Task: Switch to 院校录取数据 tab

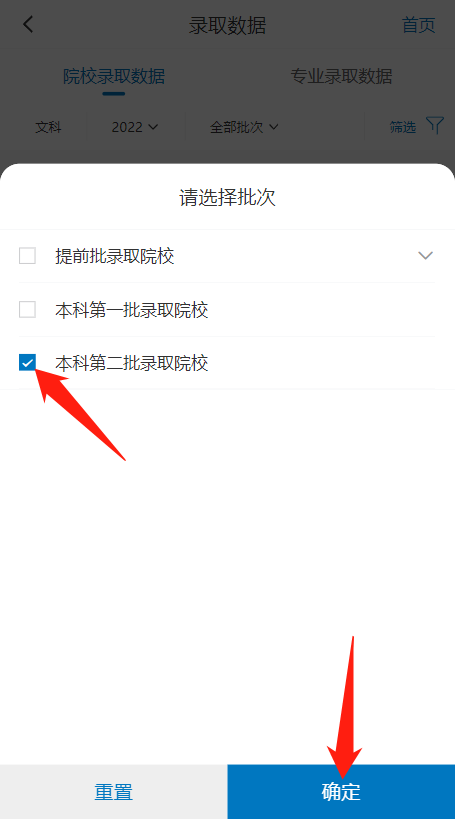Action: coord(114,76)
